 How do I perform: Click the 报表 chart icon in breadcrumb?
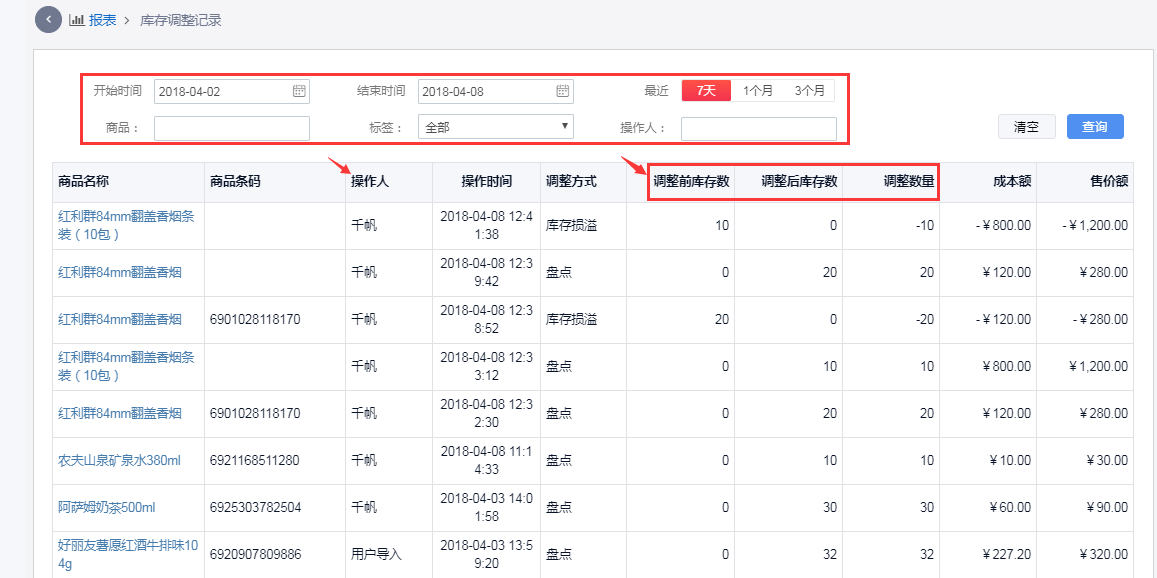point(77,20)
